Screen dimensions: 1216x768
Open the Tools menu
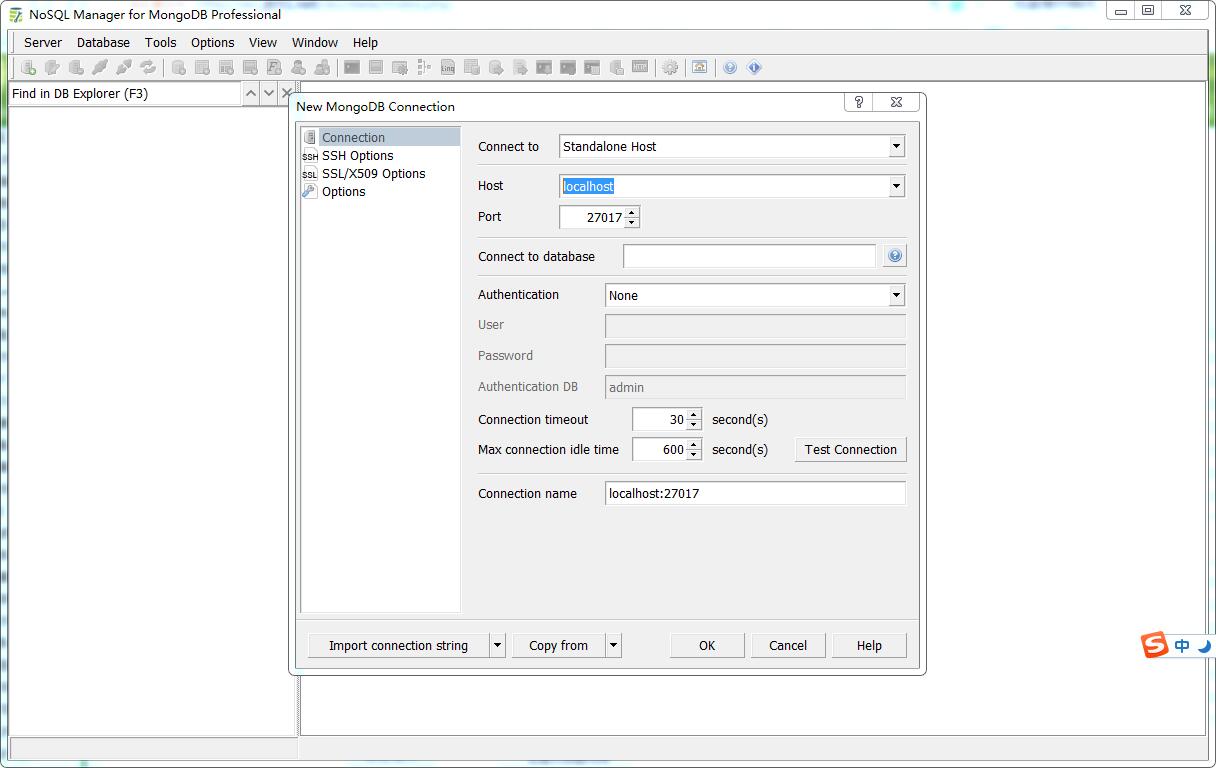pos(160,42)
